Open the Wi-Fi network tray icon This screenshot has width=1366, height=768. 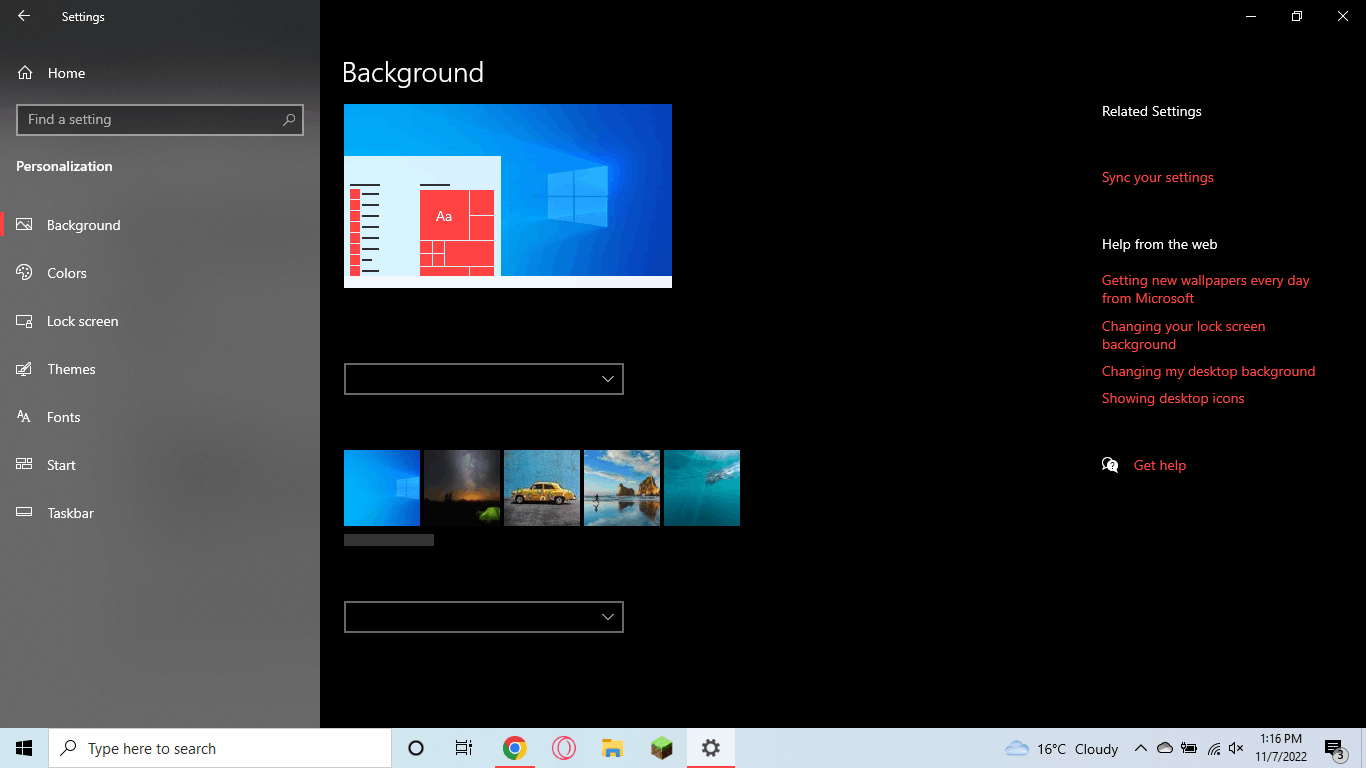1213,748
